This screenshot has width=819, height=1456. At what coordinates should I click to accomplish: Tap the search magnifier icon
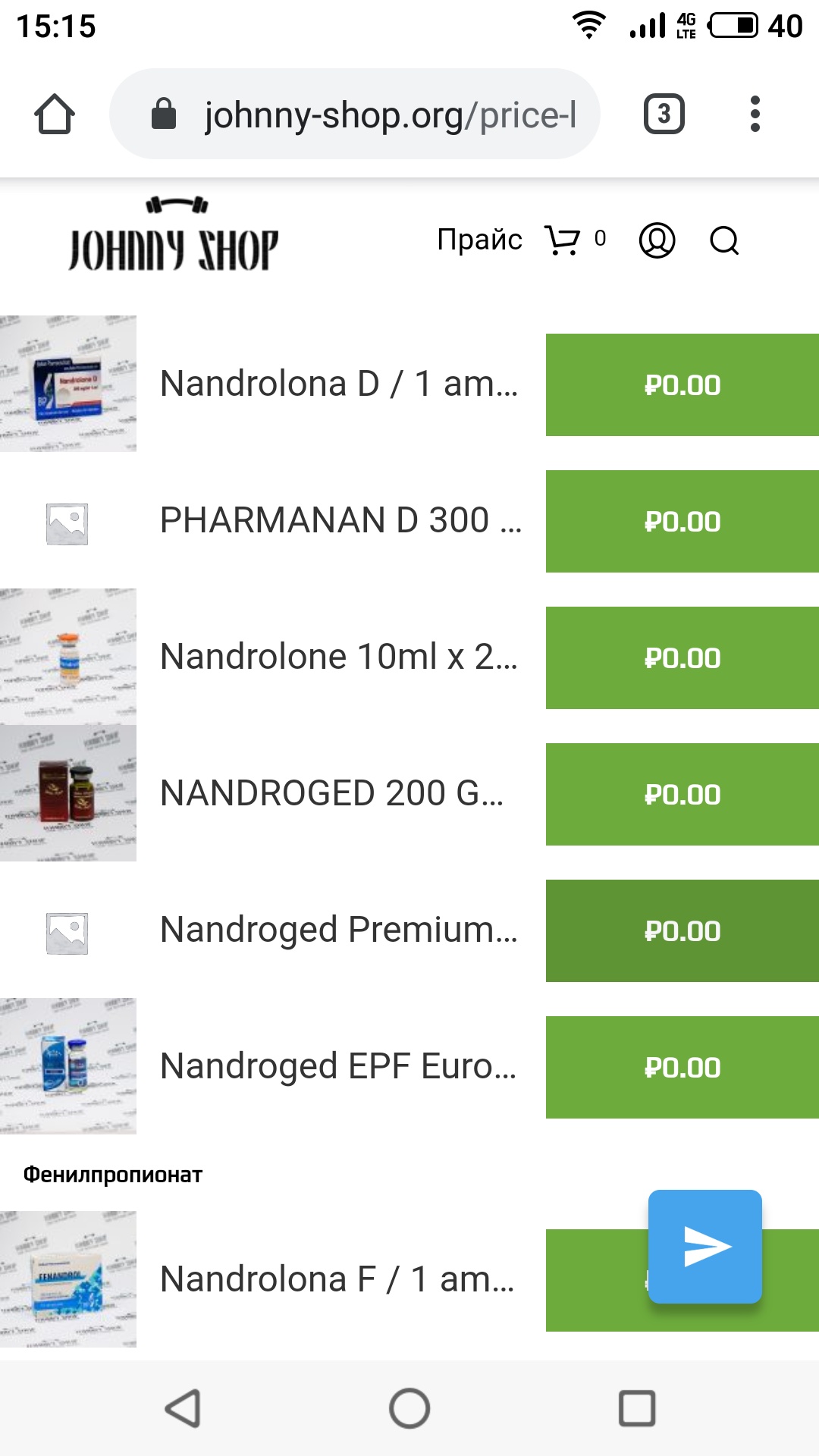point(724,240)
